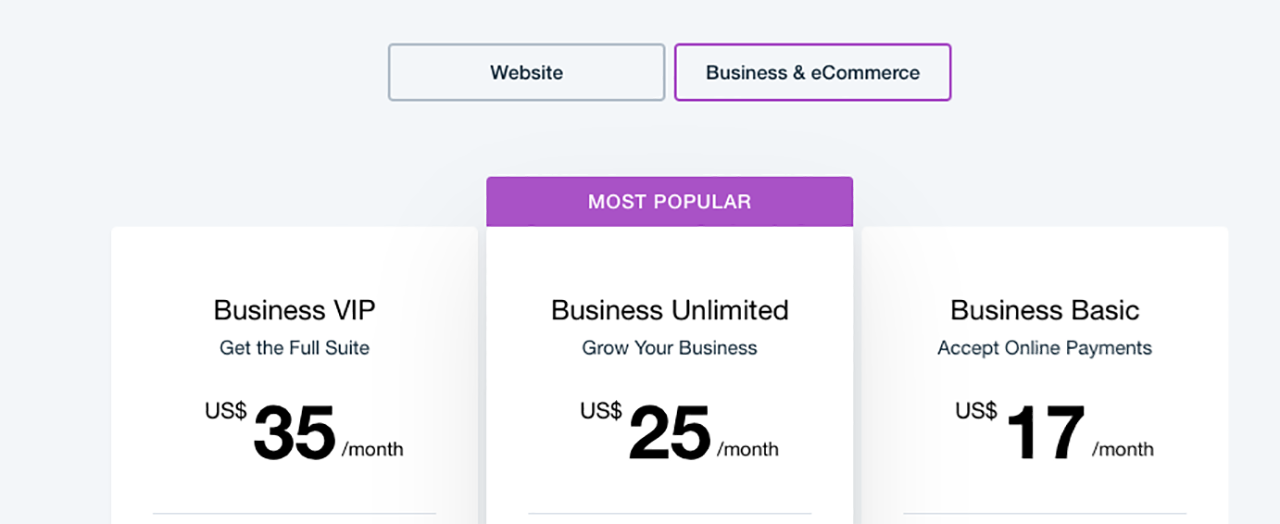This screenshot has width=1280, height=524.
Task: Click the 25 price on Business Unlimited
Action: tap(669, 433)
